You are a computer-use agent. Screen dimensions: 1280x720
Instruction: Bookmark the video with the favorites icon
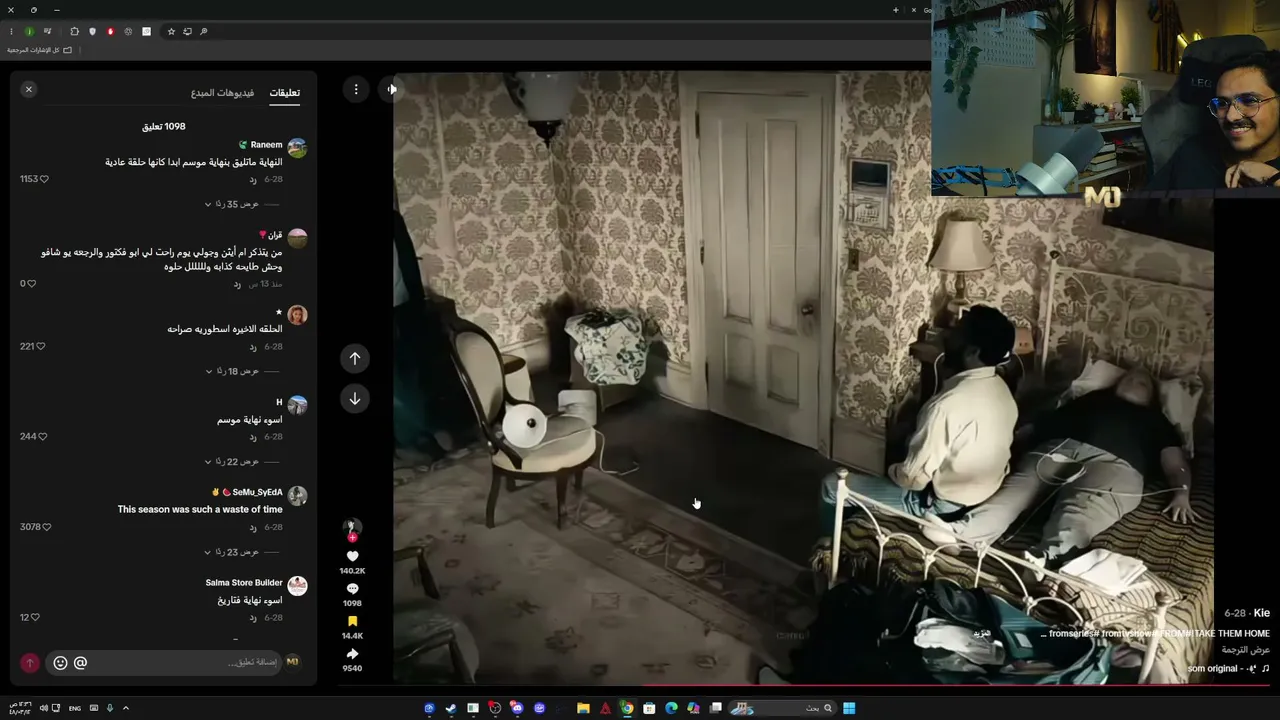coord(352,621)
